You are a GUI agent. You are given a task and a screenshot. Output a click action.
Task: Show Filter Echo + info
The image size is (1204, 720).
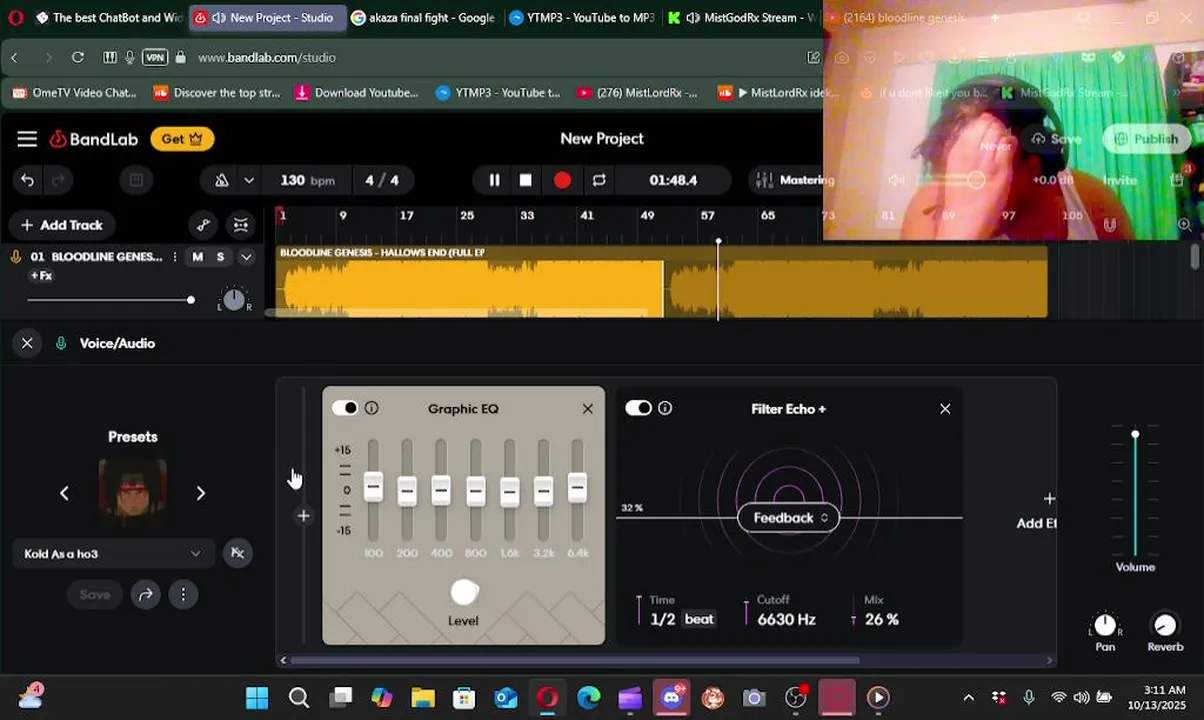665,408
